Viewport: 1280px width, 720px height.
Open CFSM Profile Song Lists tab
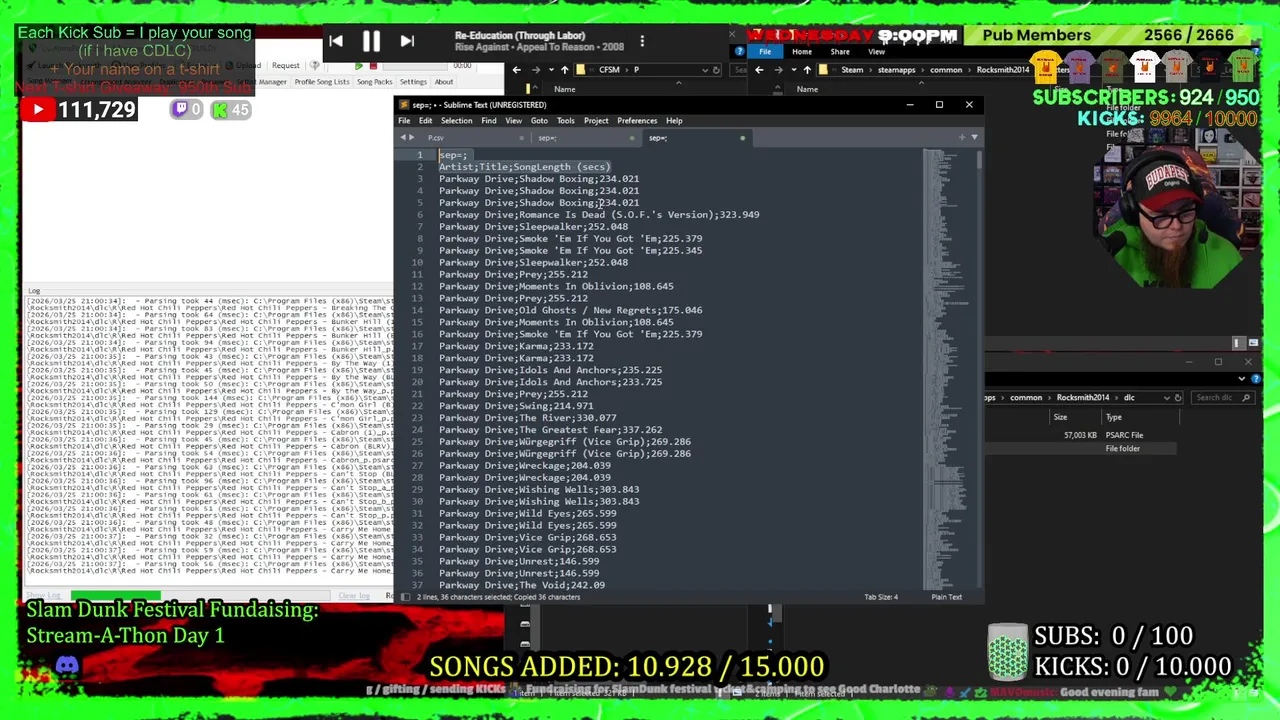point(321,82)
